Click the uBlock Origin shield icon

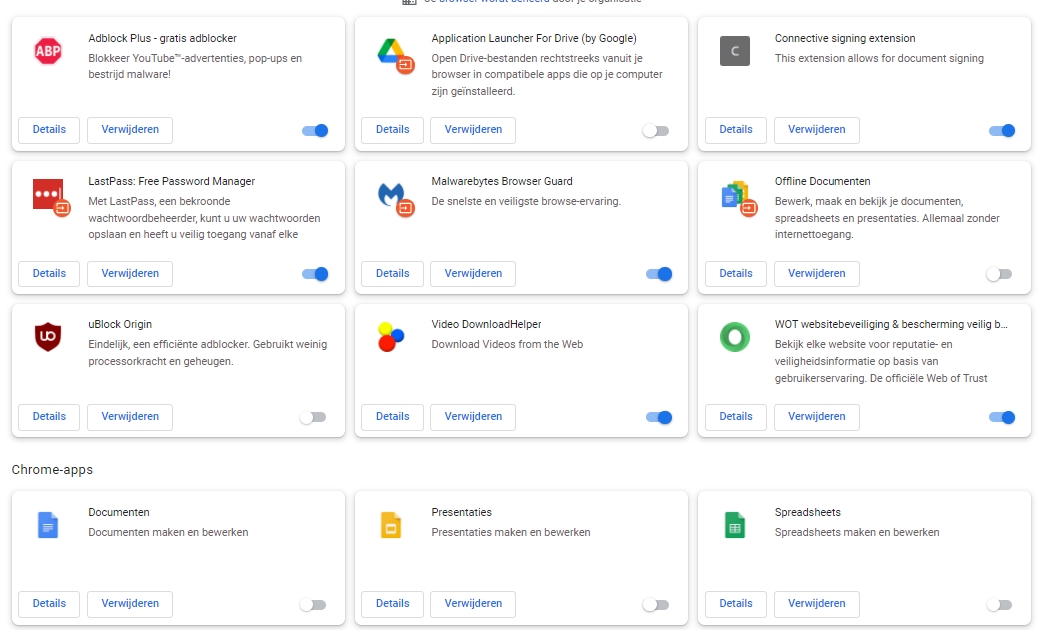48,337
